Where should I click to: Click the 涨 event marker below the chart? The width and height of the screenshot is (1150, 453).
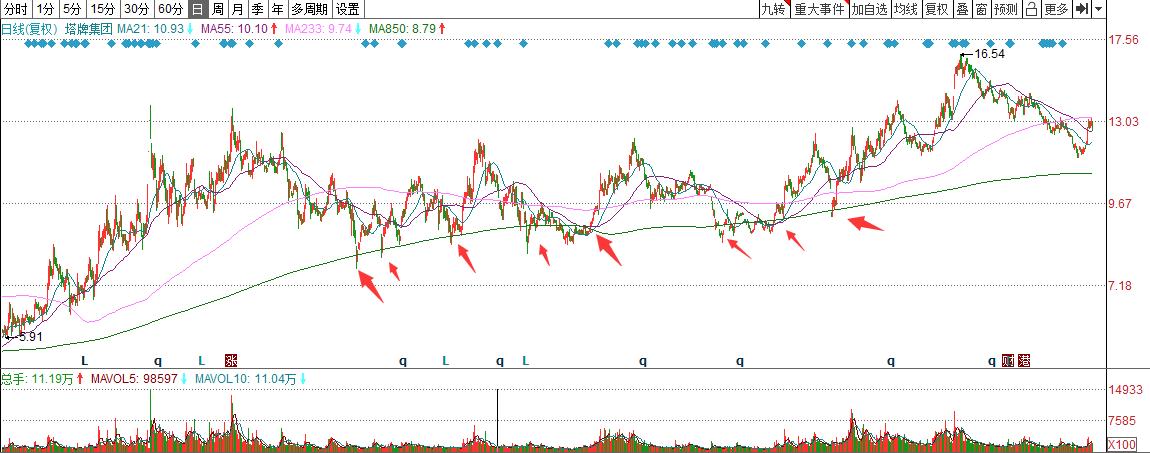(x=231, y=361)
